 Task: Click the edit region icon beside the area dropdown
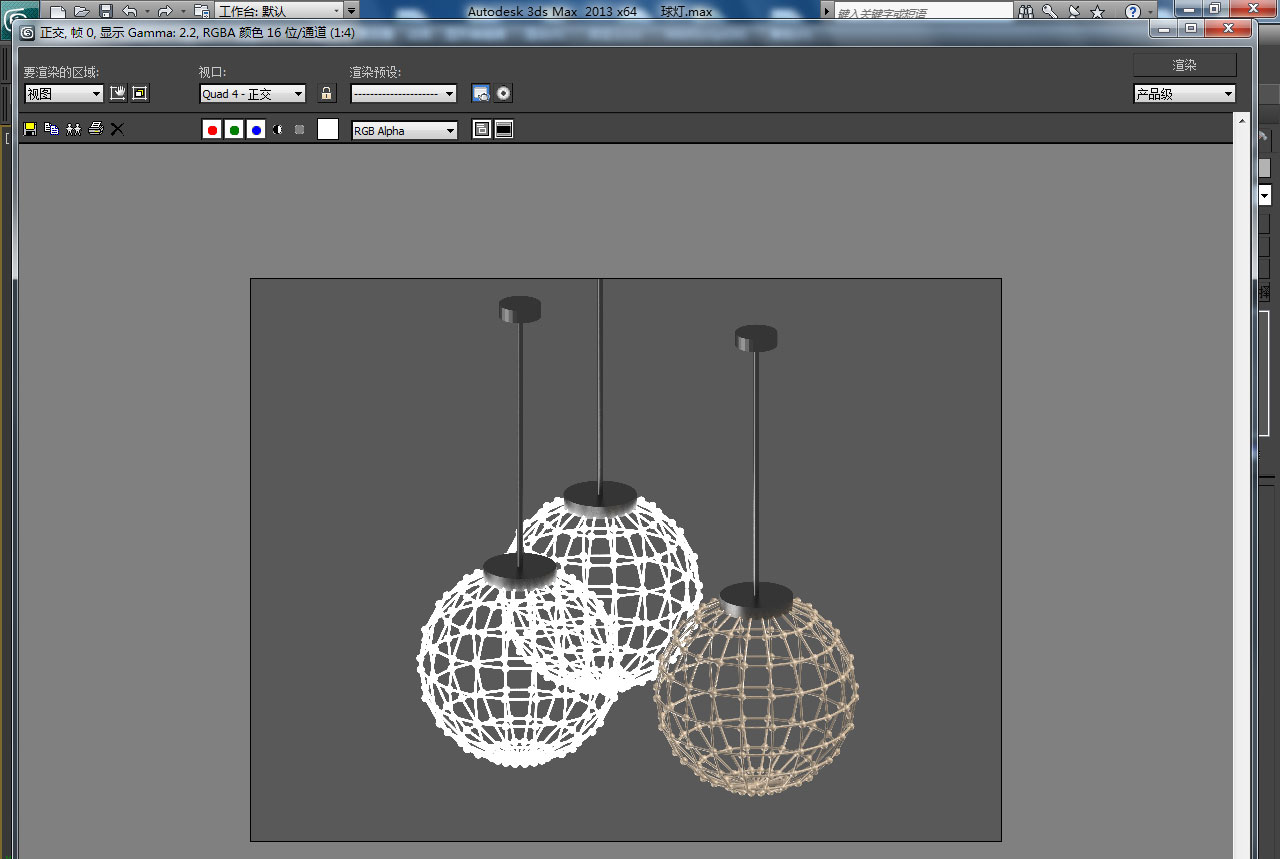point(118,93)
